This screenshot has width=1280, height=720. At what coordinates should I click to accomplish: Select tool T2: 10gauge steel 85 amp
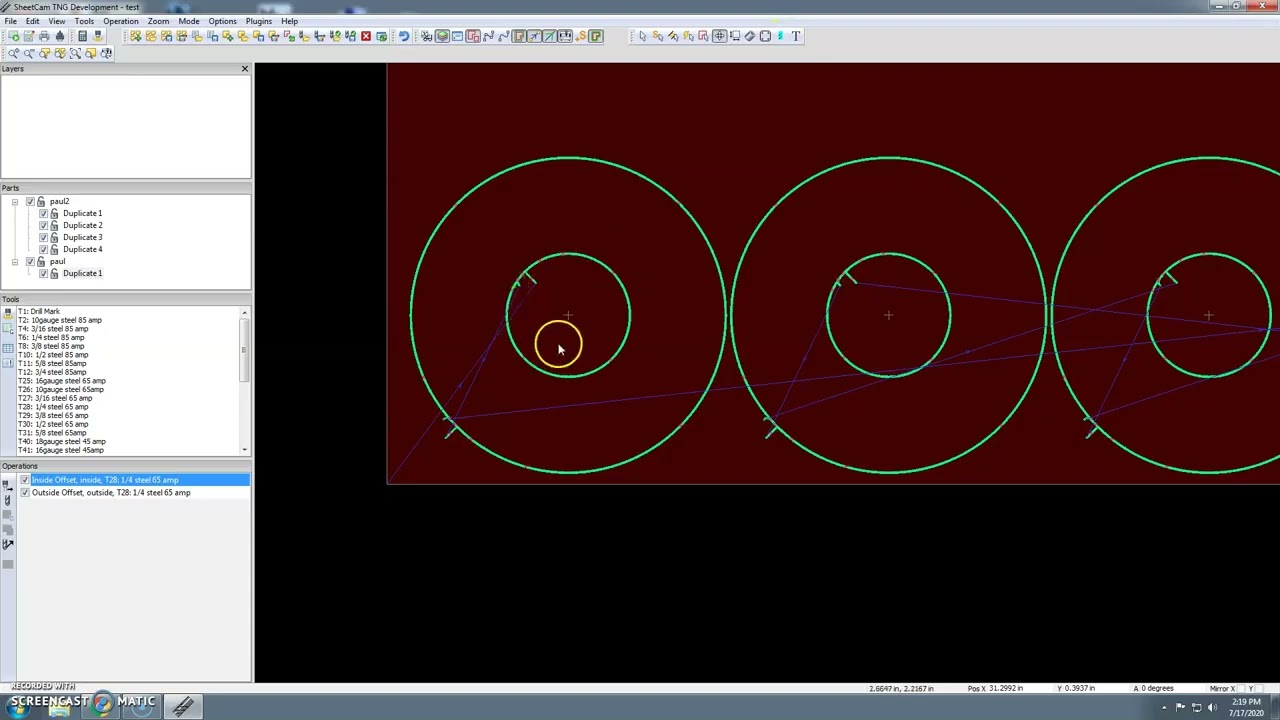pyautogui.click(x=60, y=320)
